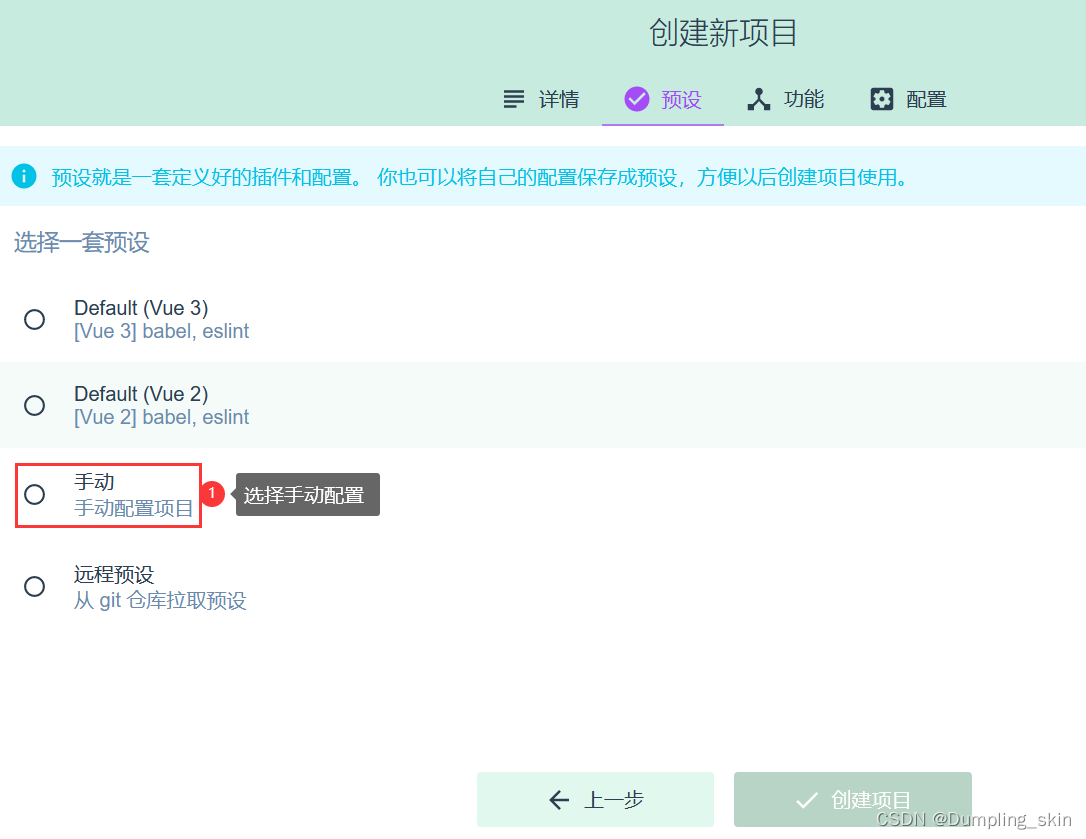
Task: Click the '从 git 仓库拉取预设' description
Action: coord(160,601)
